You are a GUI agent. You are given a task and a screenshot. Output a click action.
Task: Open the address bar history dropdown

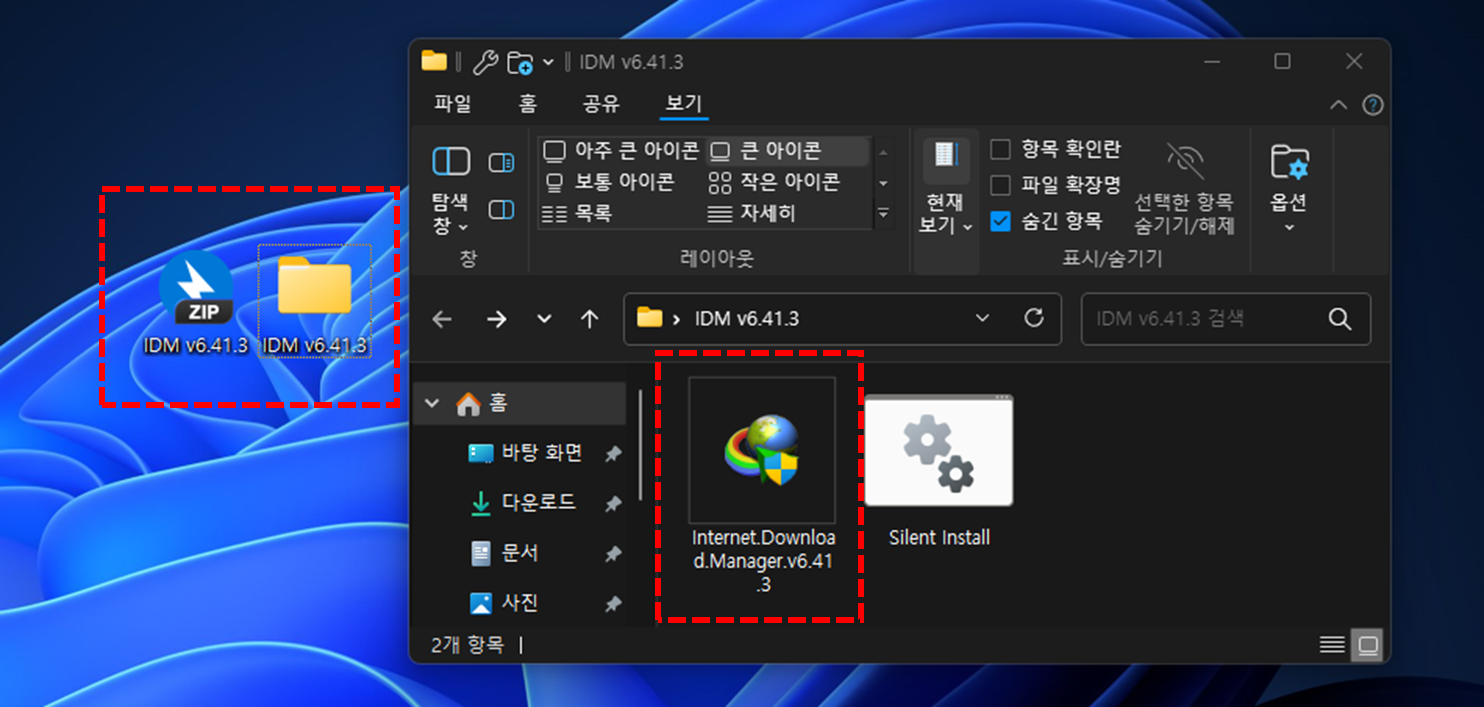[x=982, y=318]
